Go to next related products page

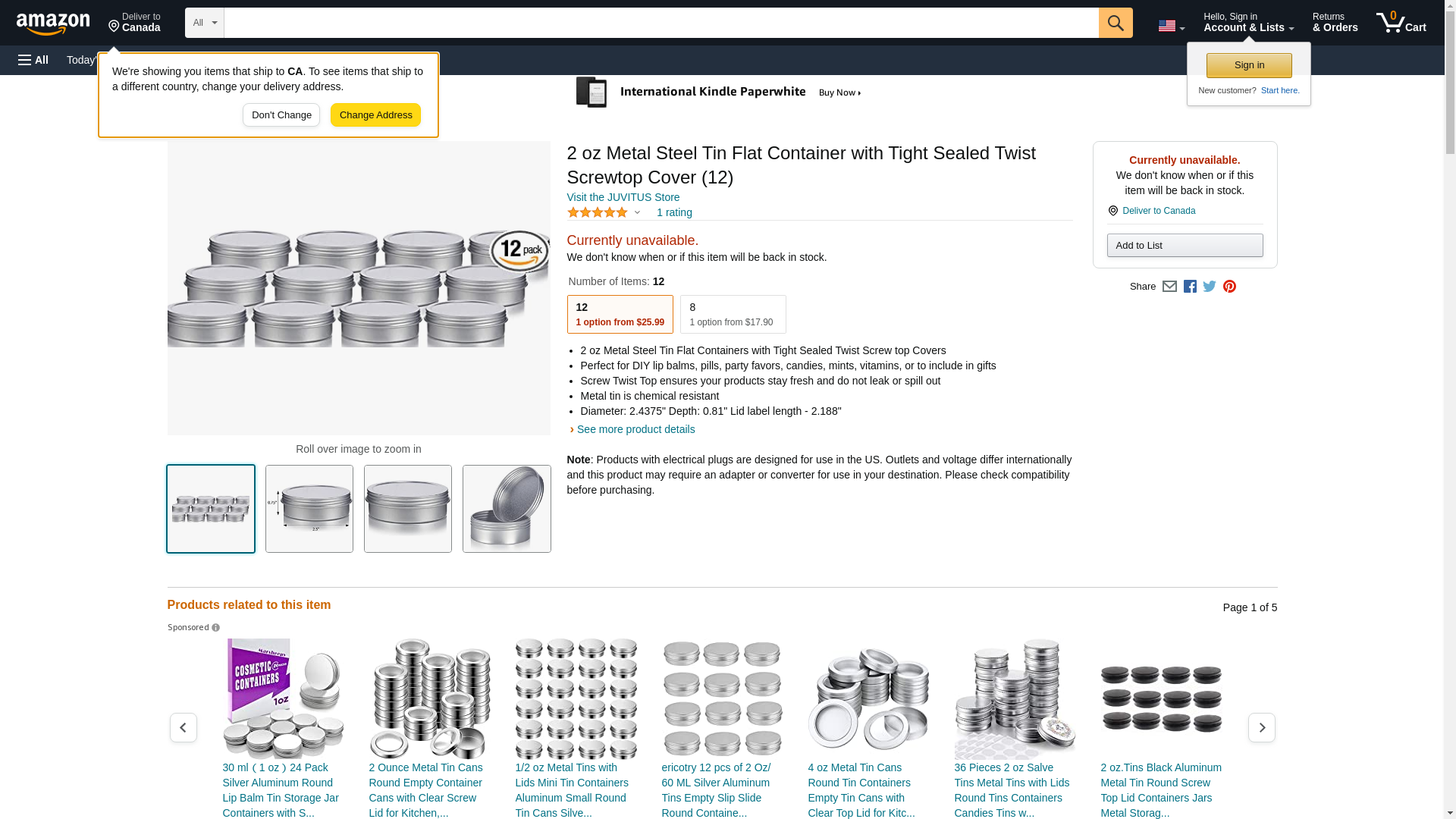point(1261,727)
